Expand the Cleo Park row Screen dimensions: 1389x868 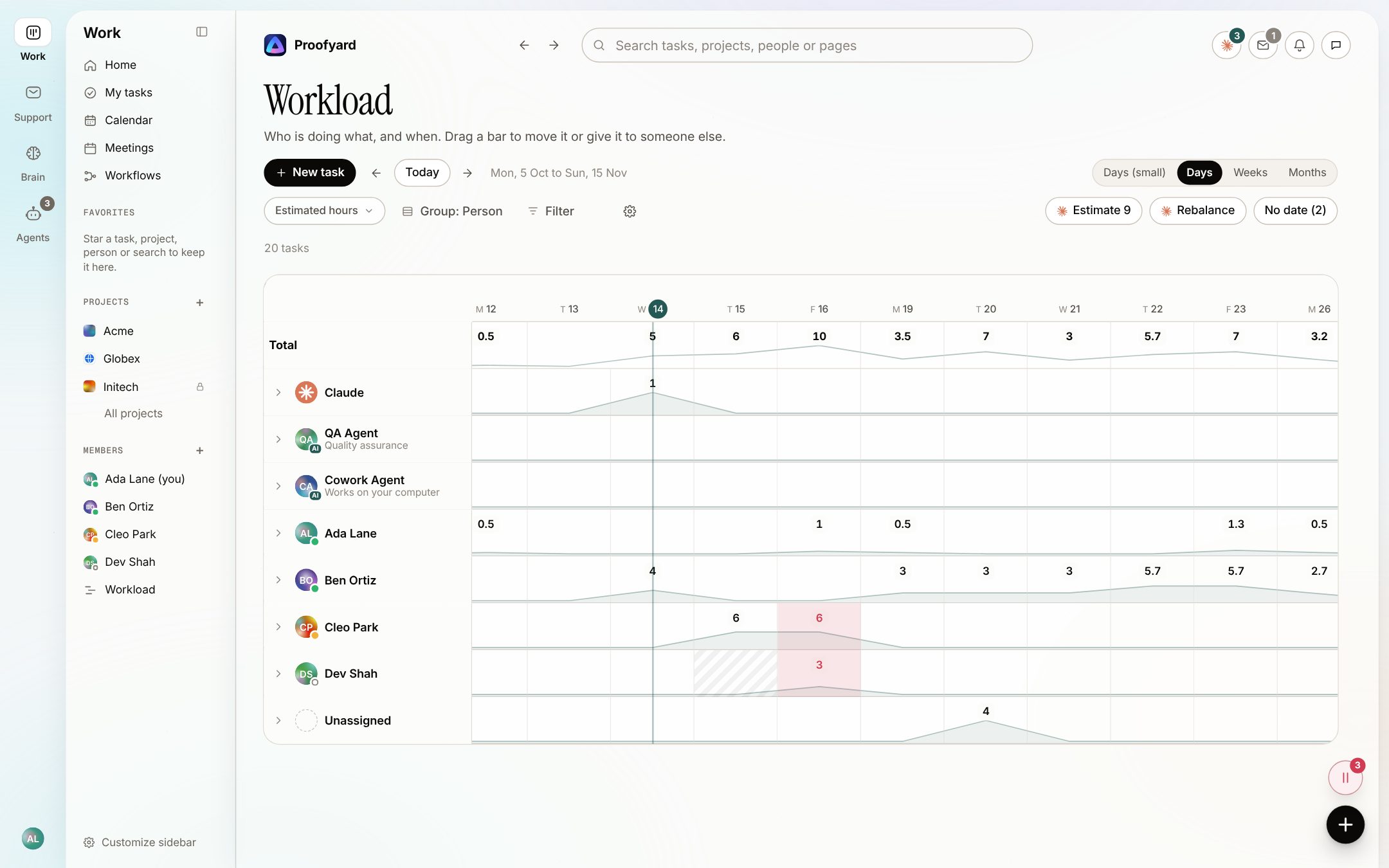click(x=278, y=627)
